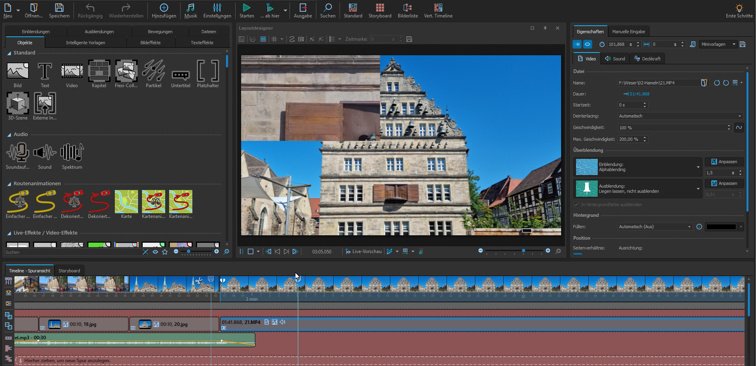The width and height of the screenshot is (756, 366).
Task: Select the Kapitel object icon
Action: (99, 71)
